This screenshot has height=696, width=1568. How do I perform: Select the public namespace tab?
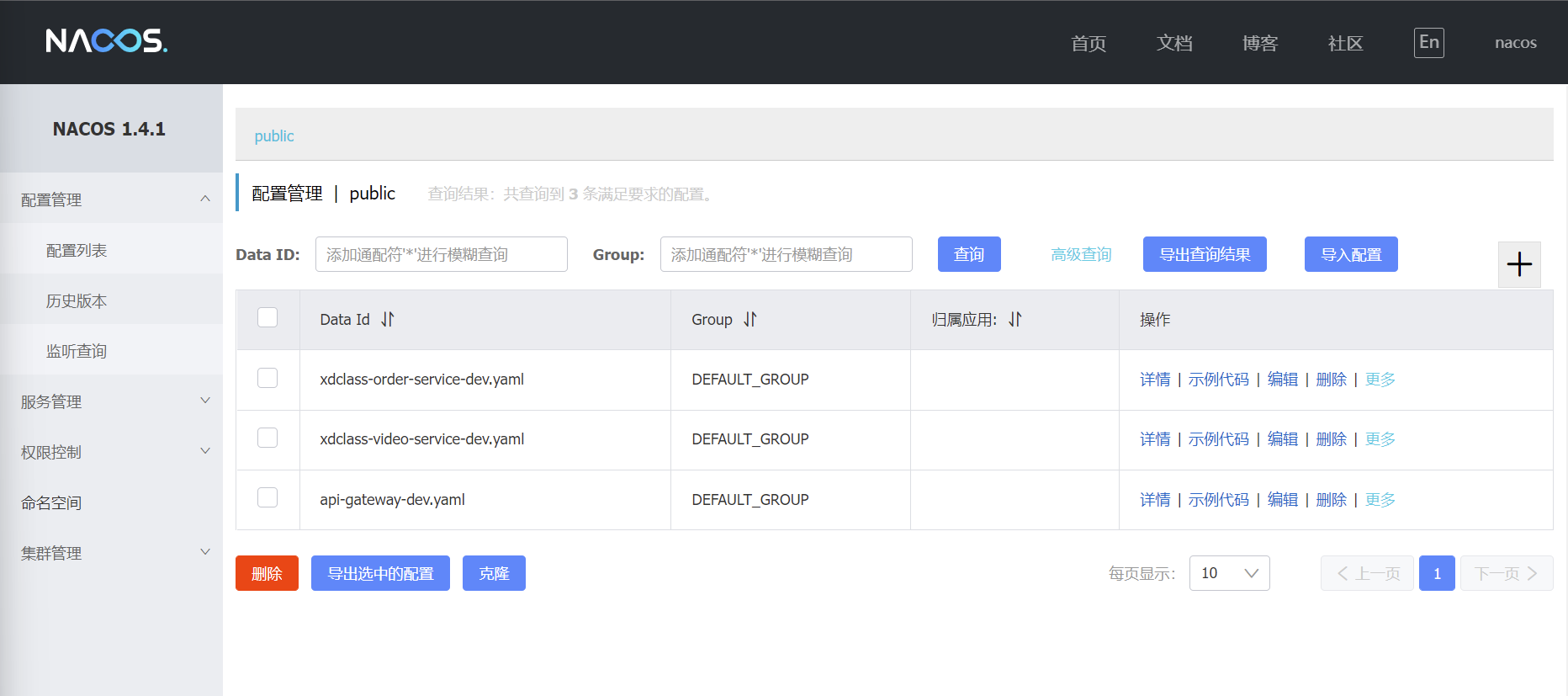(x=274, y=136)
